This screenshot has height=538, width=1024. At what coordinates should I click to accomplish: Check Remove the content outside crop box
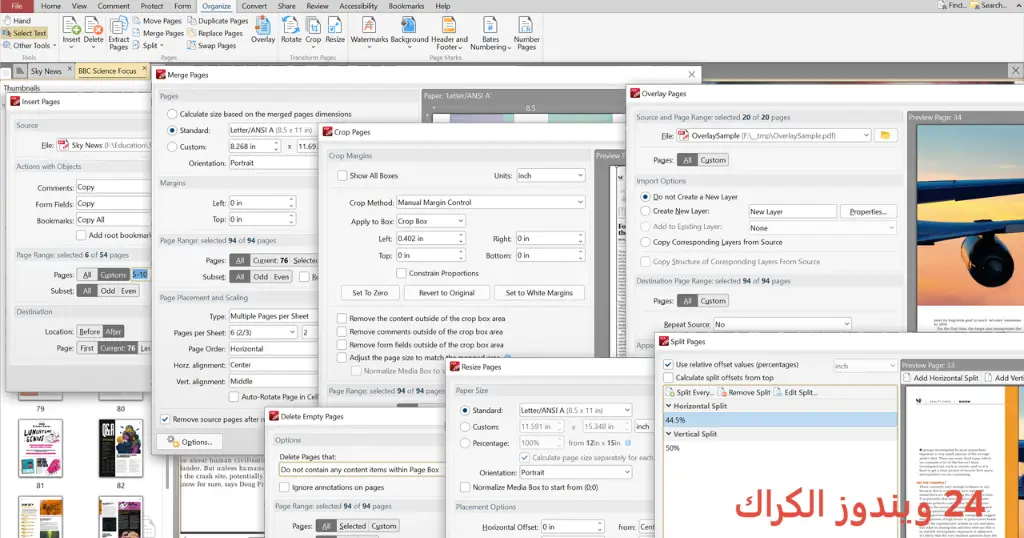pos(342,318)
